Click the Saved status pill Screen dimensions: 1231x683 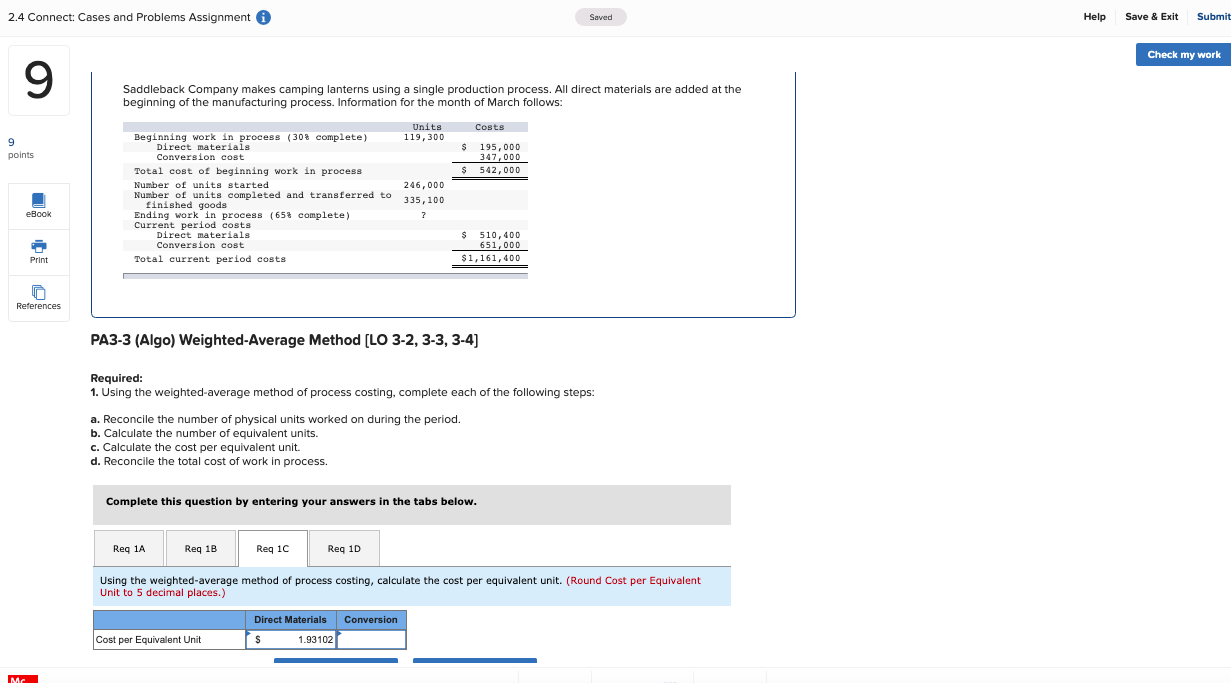point(600,17)
